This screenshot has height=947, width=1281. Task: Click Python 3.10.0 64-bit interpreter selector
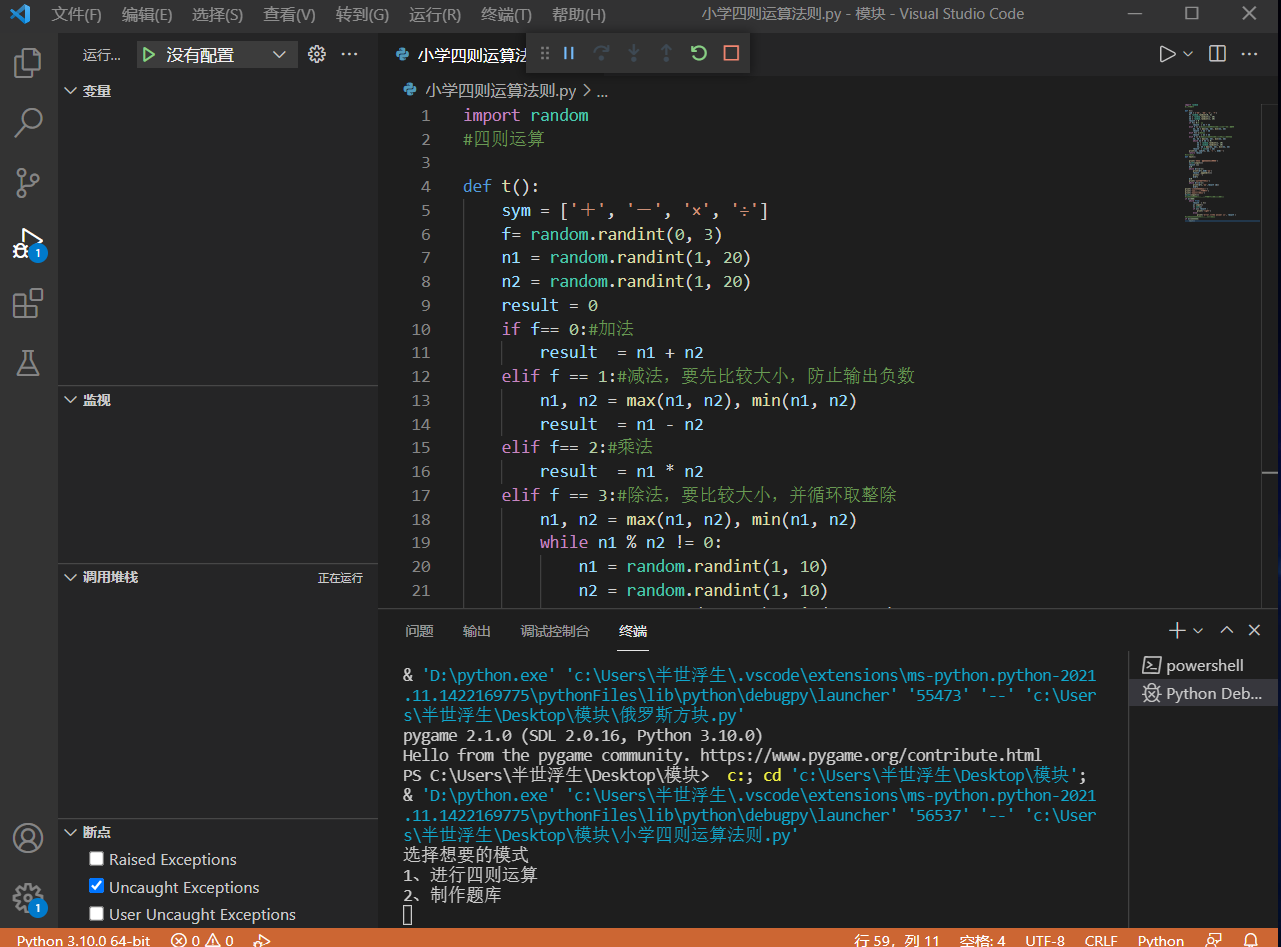click(x=84, y=940)
